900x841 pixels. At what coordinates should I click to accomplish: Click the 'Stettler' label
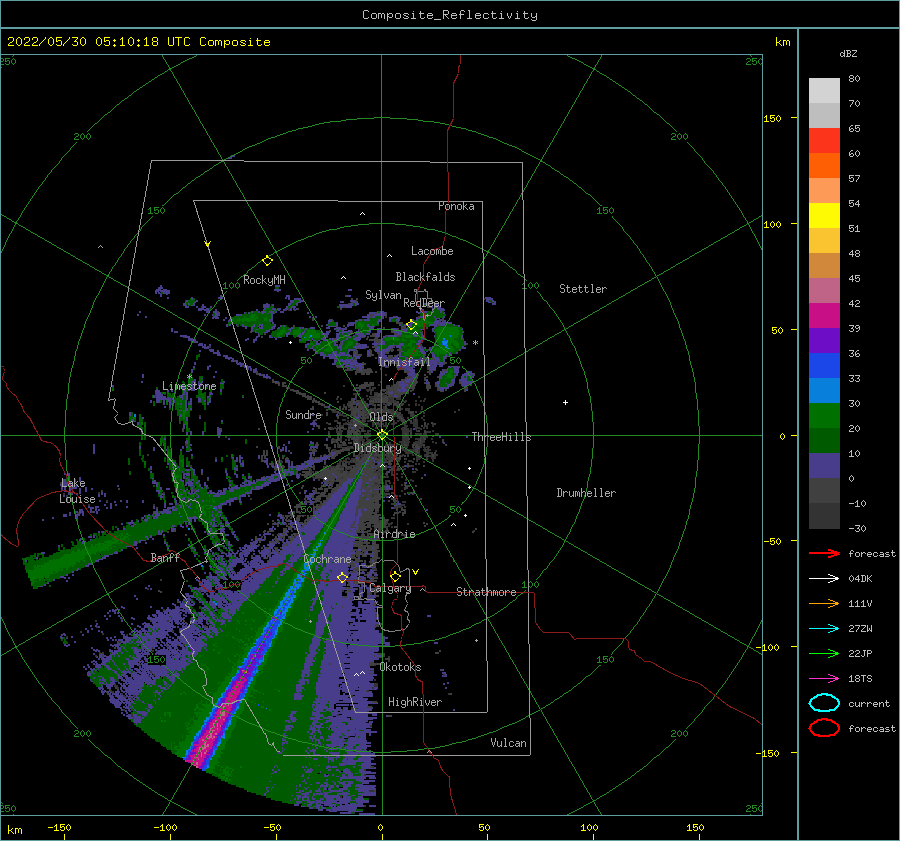[583, 289]
